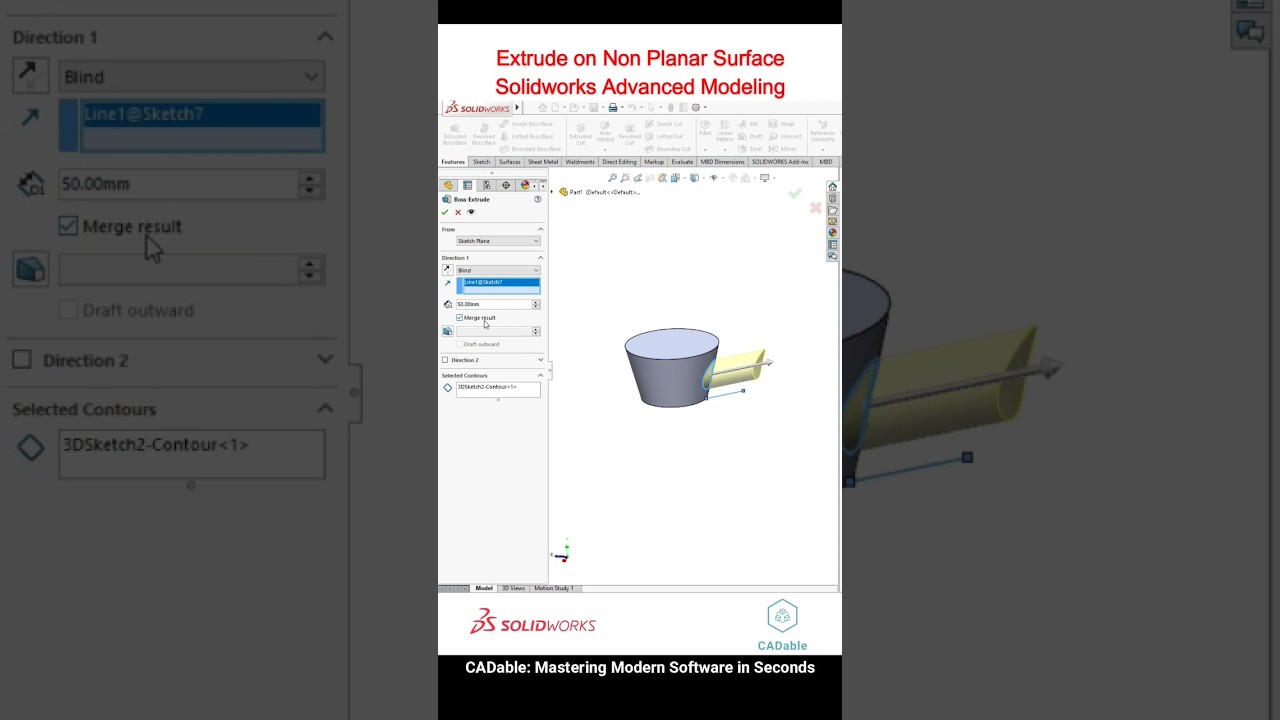
Task: Click Zoom to Fit in view toolbar
Action: click(x=612, y=178)
